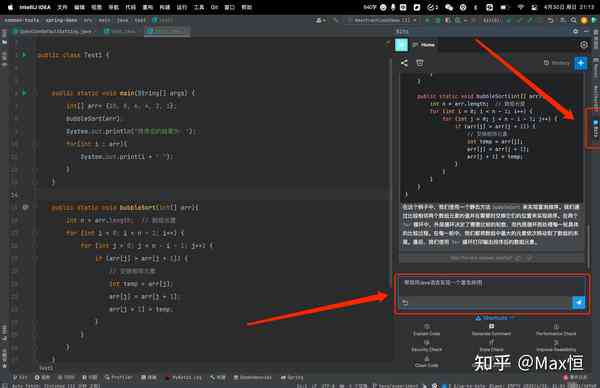Open the 编辑 menu
Screen dimensions: 600x388
[x=79, y=7]
